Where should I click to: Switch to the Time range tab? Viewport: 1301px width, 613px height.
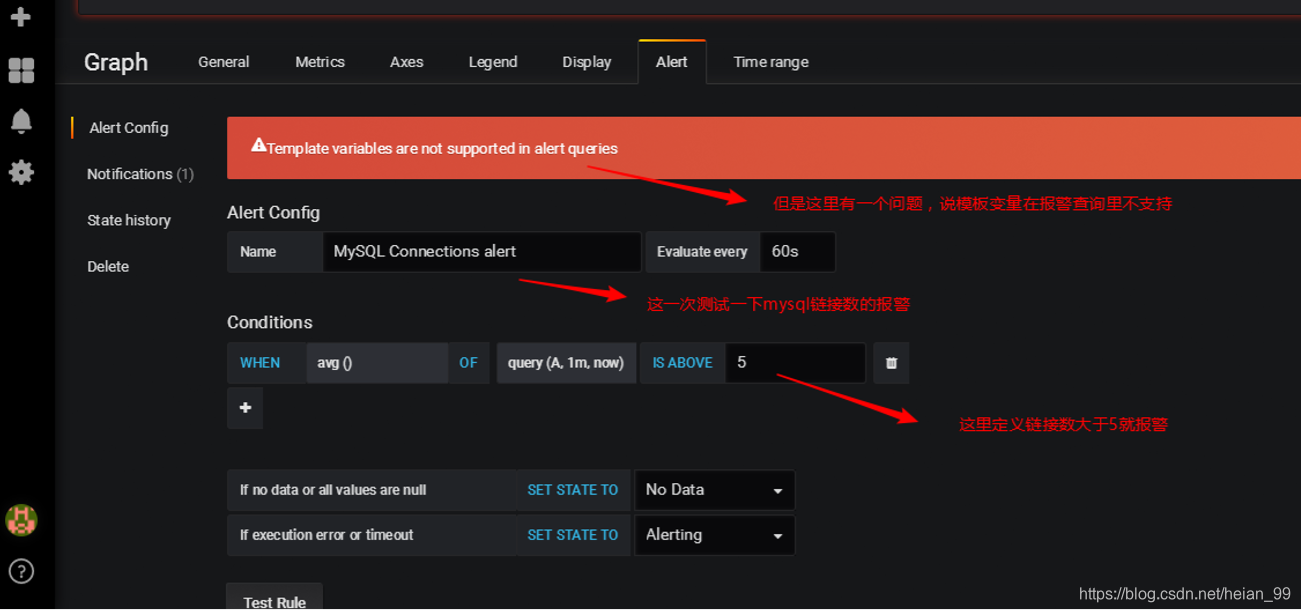[771, 62]
